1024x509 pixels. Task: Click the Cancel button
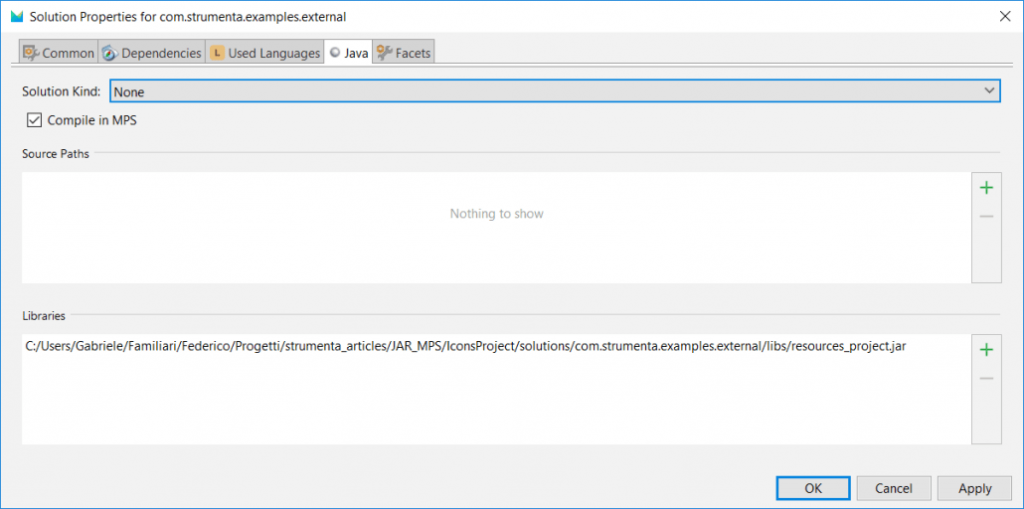(893, 488)
